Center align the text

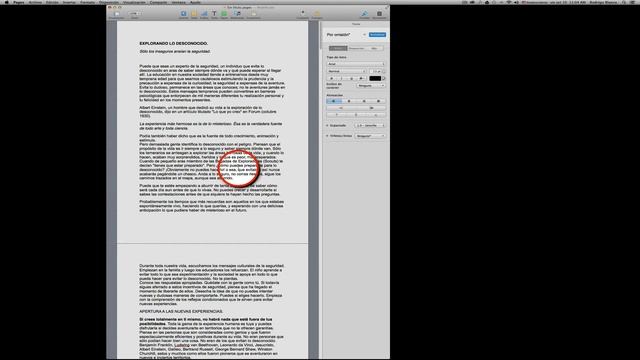[x=349, y=101]
